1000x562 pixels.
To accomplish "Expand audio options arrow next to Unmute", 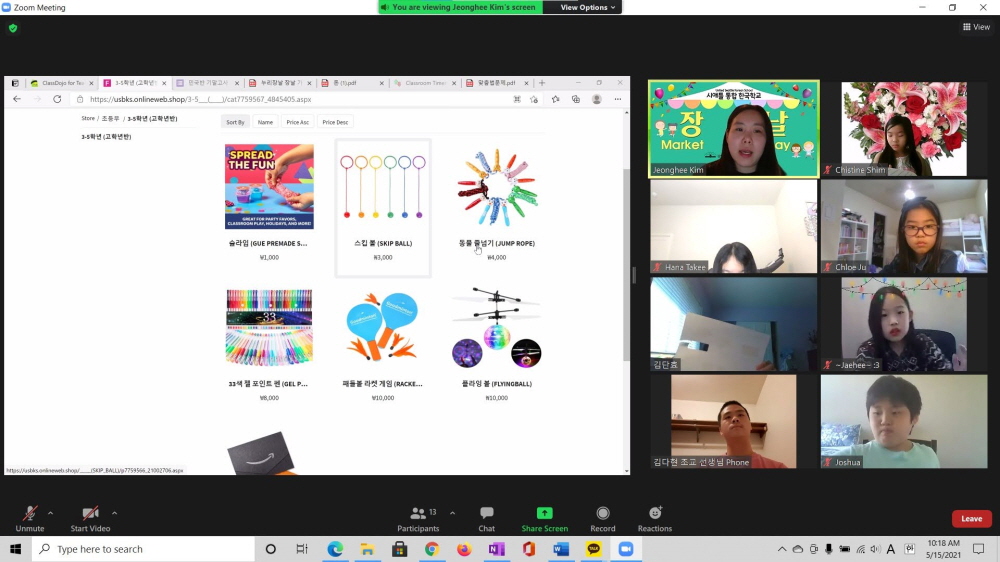I will tap(51, 513).
